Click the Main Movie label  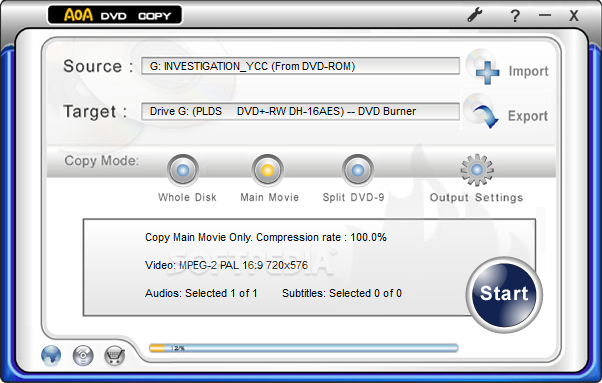[270, 197]
